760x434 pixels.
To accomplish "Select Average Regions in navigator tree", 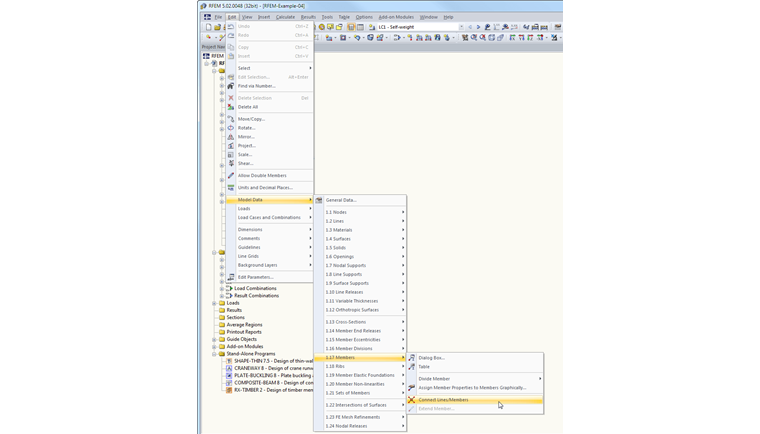I will [x=244, y=325].
